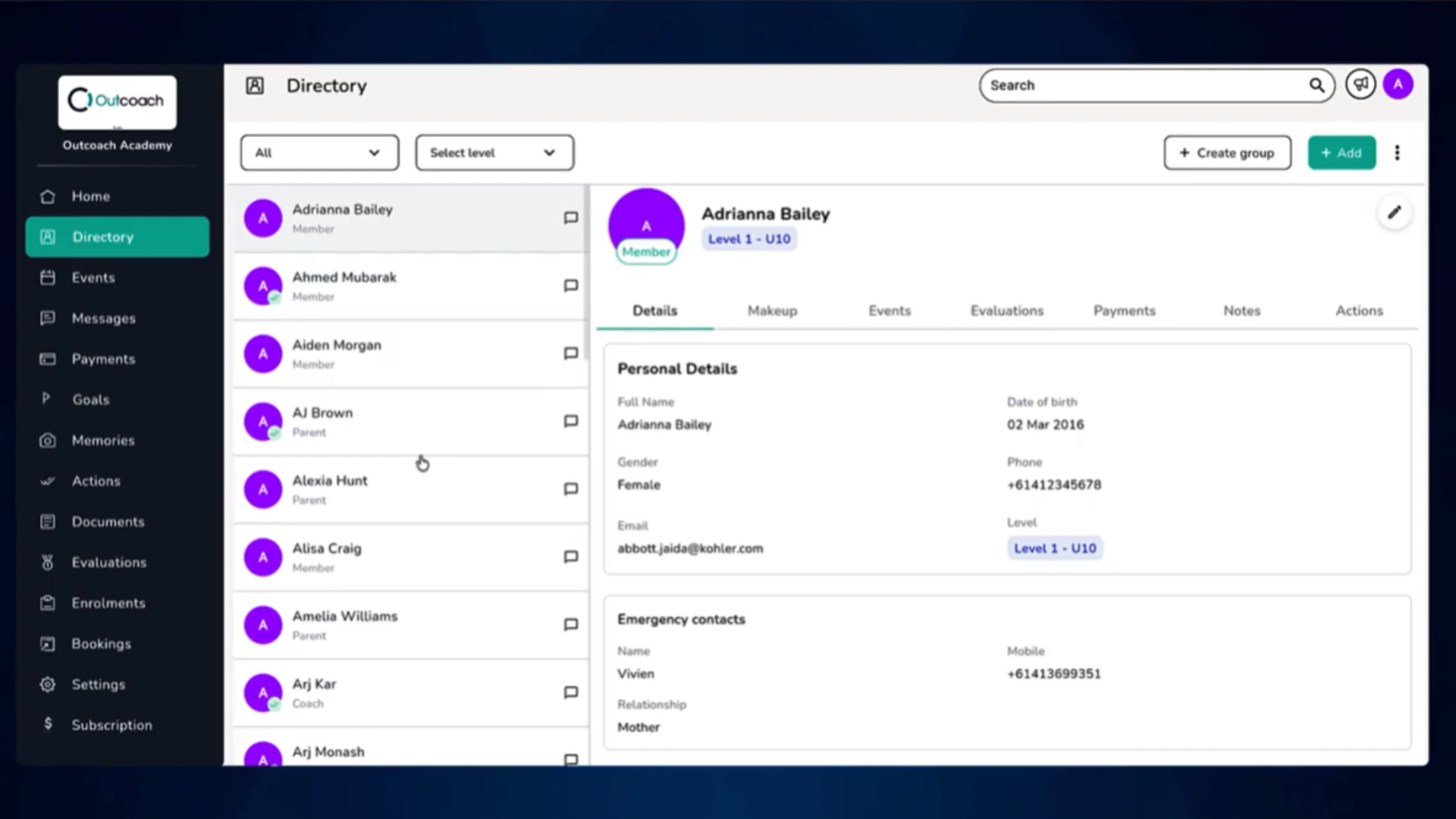Image resolution: width=1456 pixels, height=819 pixels.
Task: Select Ahmed Mubarak in the list
Action: click(x=409, y=286)
